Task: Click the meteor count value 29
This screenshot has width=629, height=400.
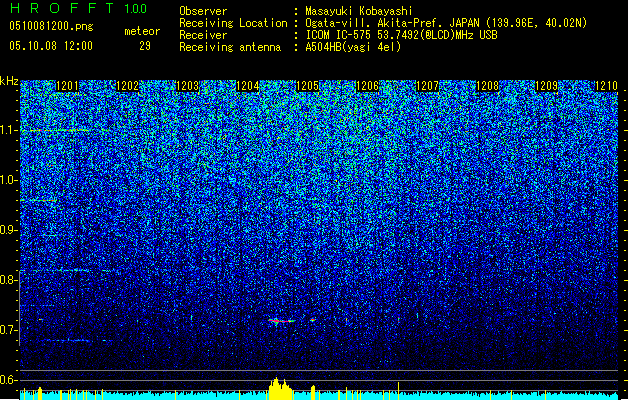Action: (x=145, y=46)
